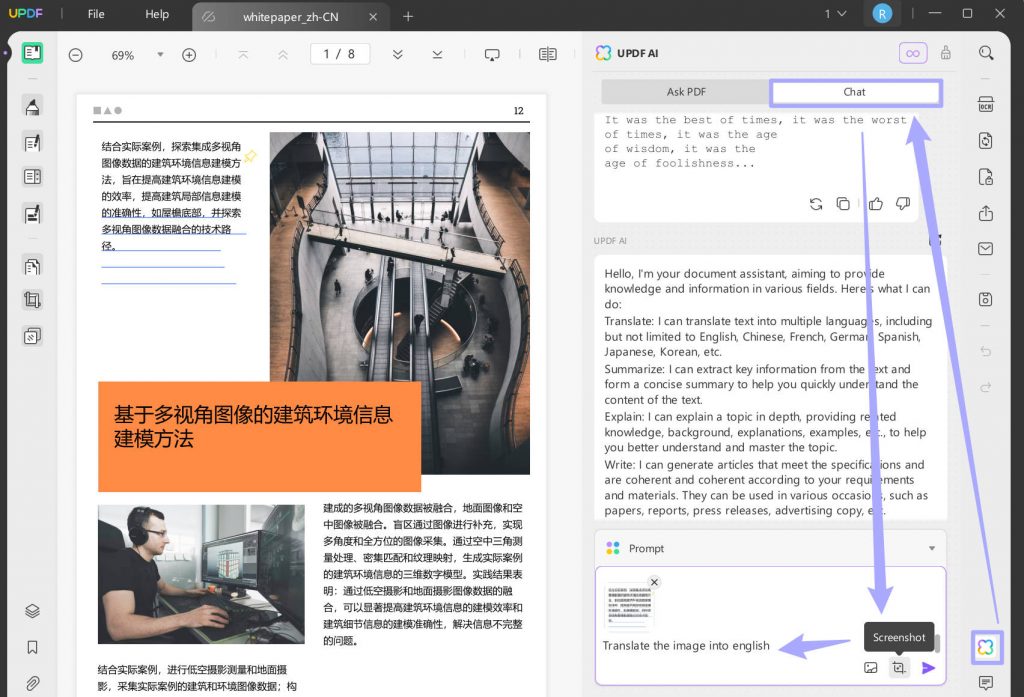
Task: Open the File menu
Action: [95, 14]
